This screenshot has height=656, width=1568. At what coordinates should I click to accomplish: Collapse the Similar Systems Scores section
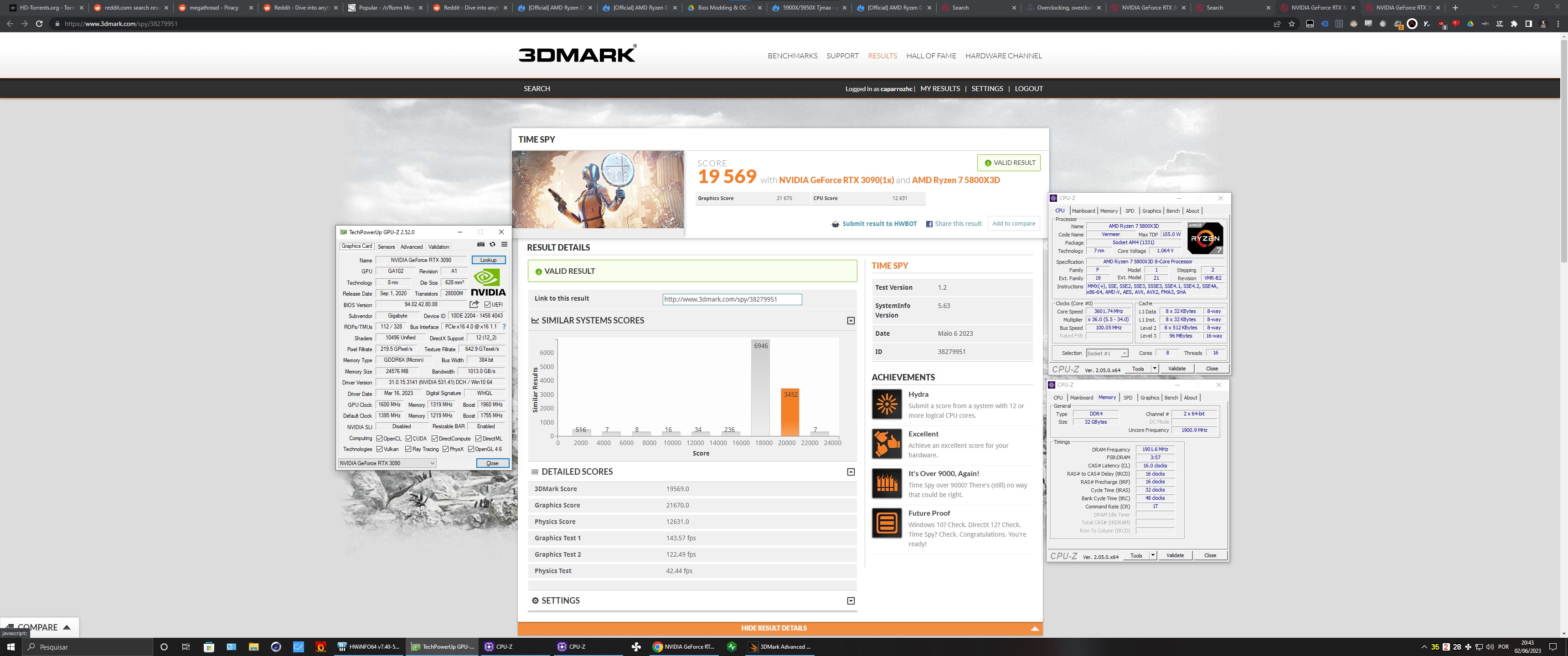click(x=851, y=321)
